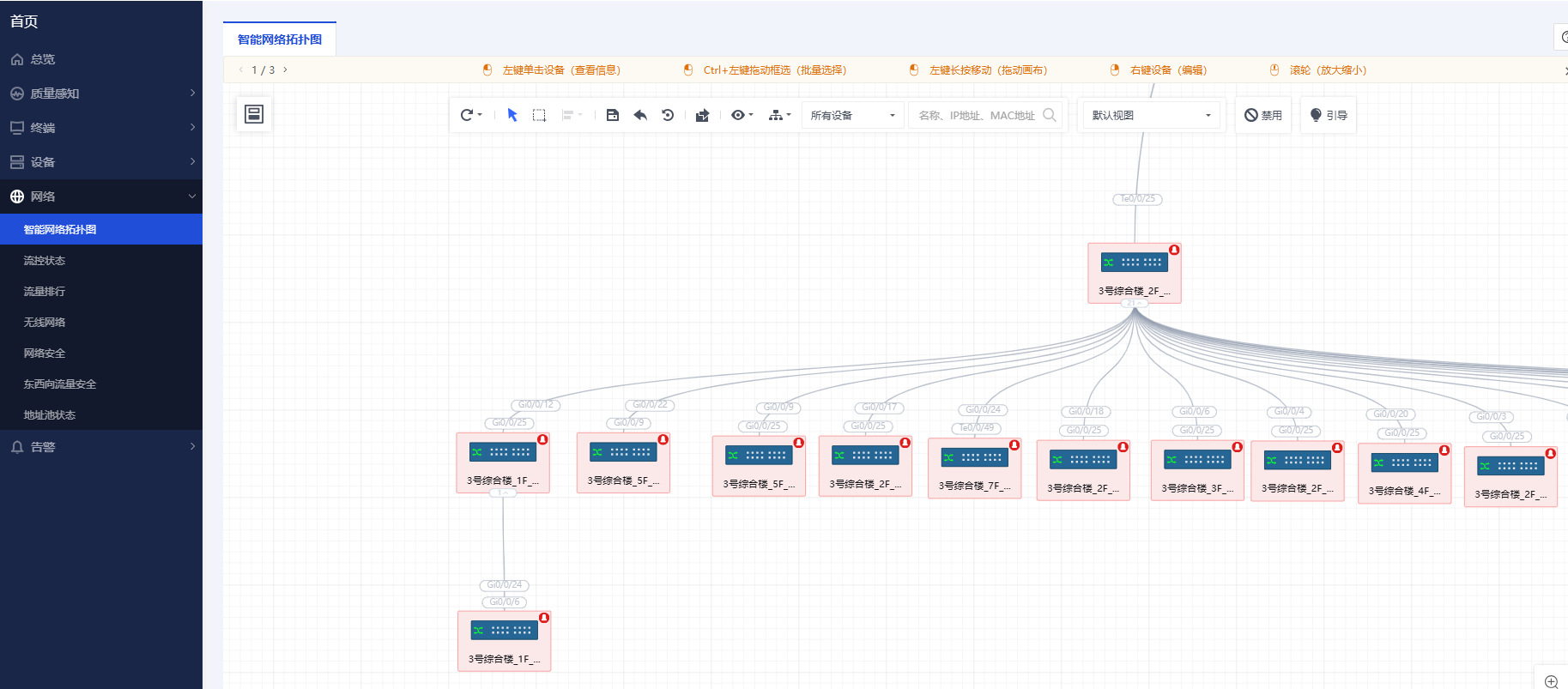Click the alarm badge on 7F switch
Screen dimensions: 1568x689
point(1014,444)
